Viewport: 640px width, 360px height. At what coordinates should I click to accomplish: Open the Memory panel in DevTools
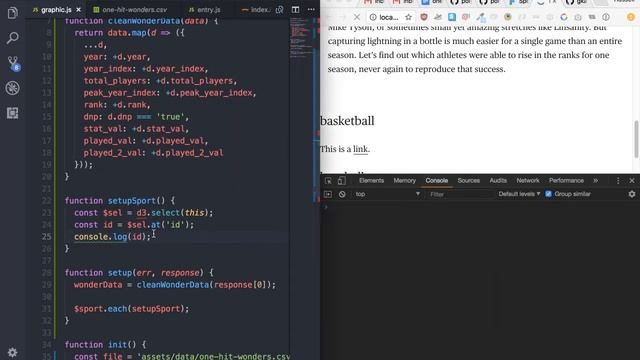click(x=404, y=180)
